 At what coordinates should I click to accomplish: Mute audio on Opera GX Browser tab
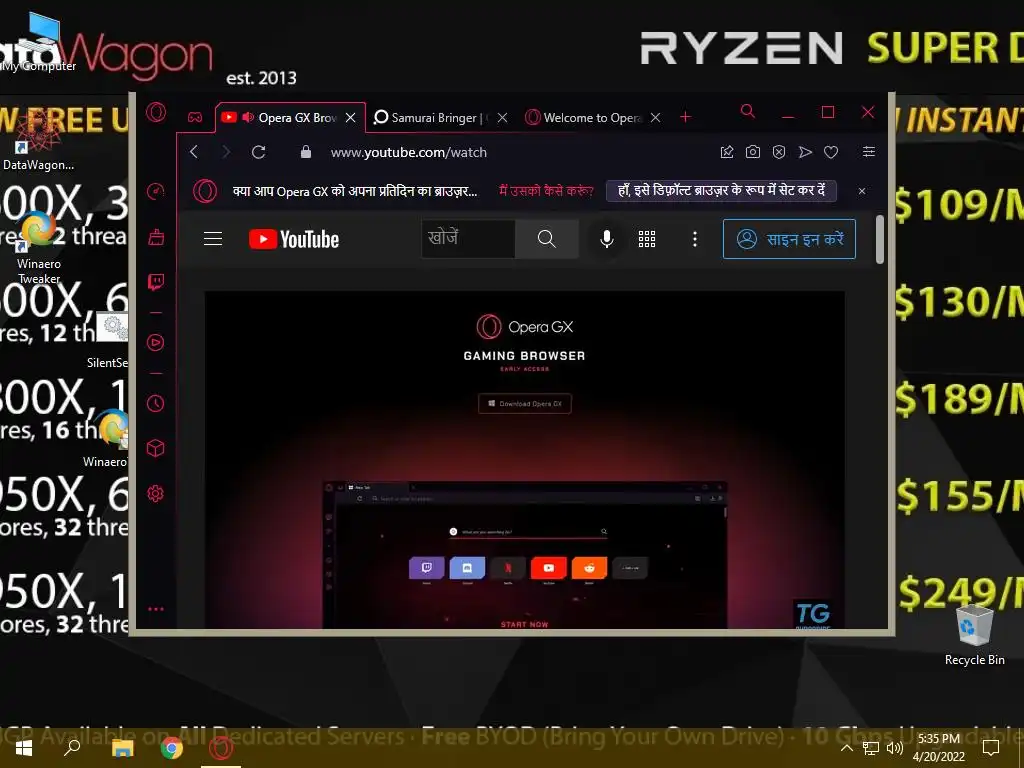248,118
